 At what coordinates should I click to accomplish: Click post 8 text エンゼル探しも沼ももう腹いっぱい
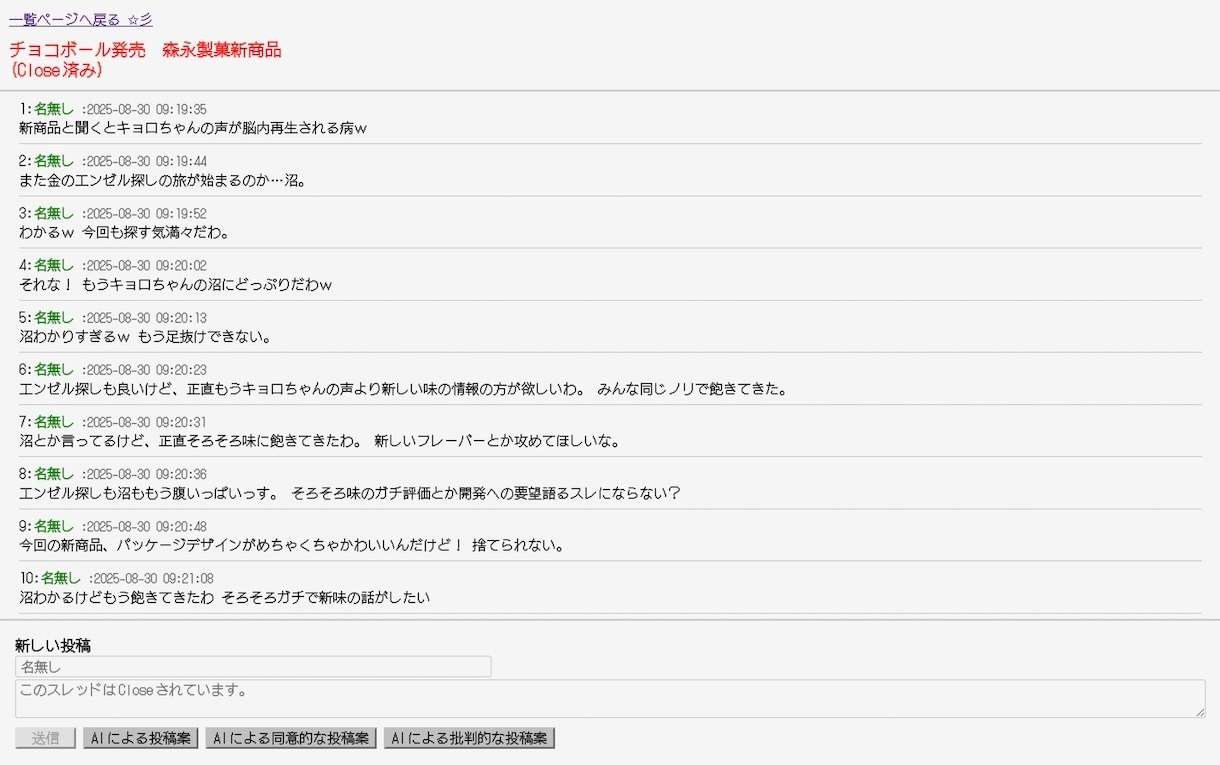pyautogui.click(x=350, y=493)
